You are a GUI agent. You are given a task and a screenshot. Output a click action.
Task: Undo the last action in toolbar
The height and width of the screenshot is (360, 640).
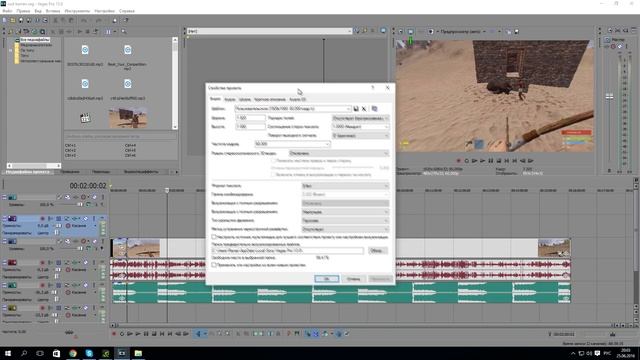[84, 20]
